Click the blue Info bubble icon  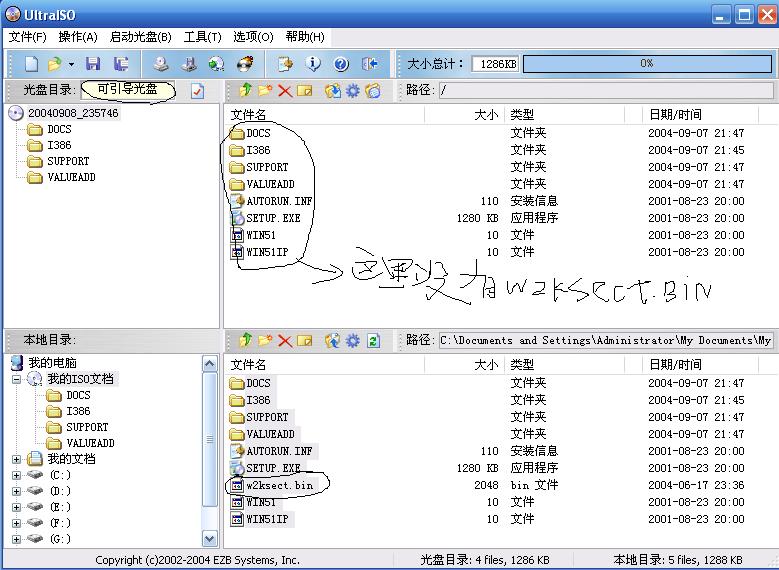pyautogui.click(x=313, y=64)
